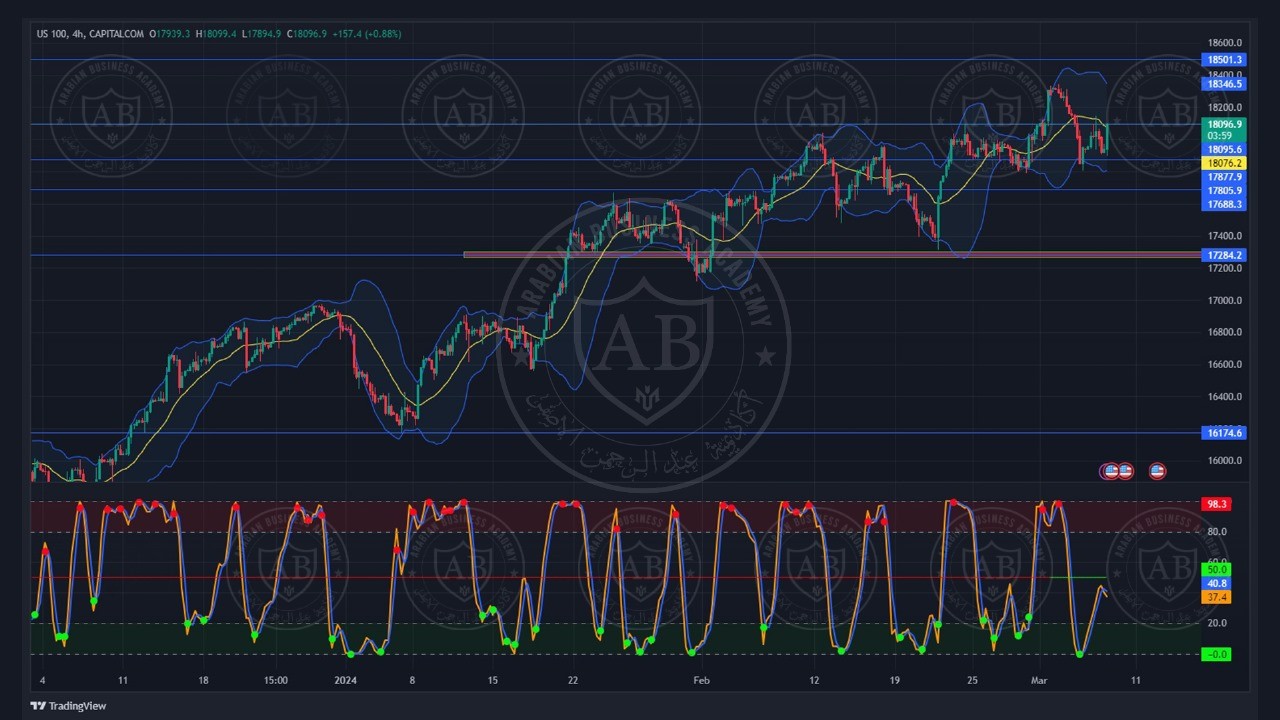Click the blue 40.8 stochastic value label
This screenshot has height=720, width=1280.
tap(1216, 583)
